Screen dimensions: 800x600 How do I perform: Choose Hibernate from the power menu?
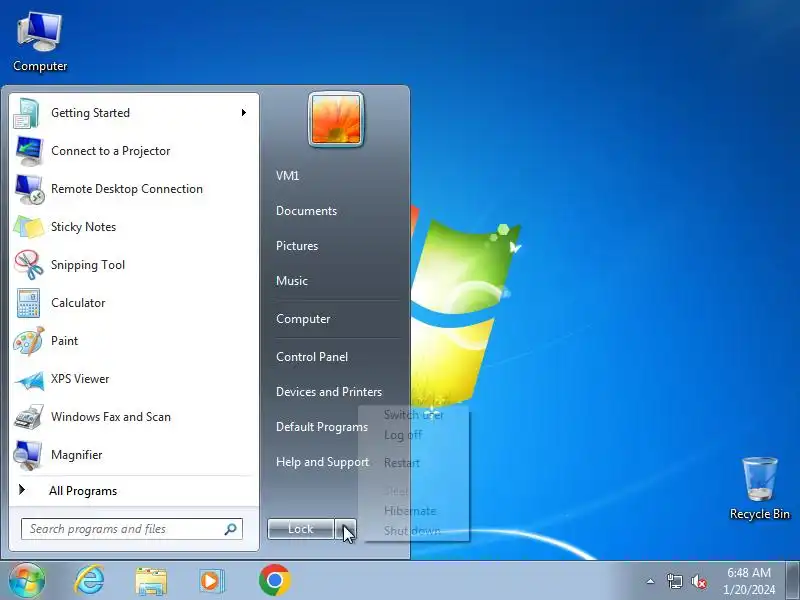point(410,511)
